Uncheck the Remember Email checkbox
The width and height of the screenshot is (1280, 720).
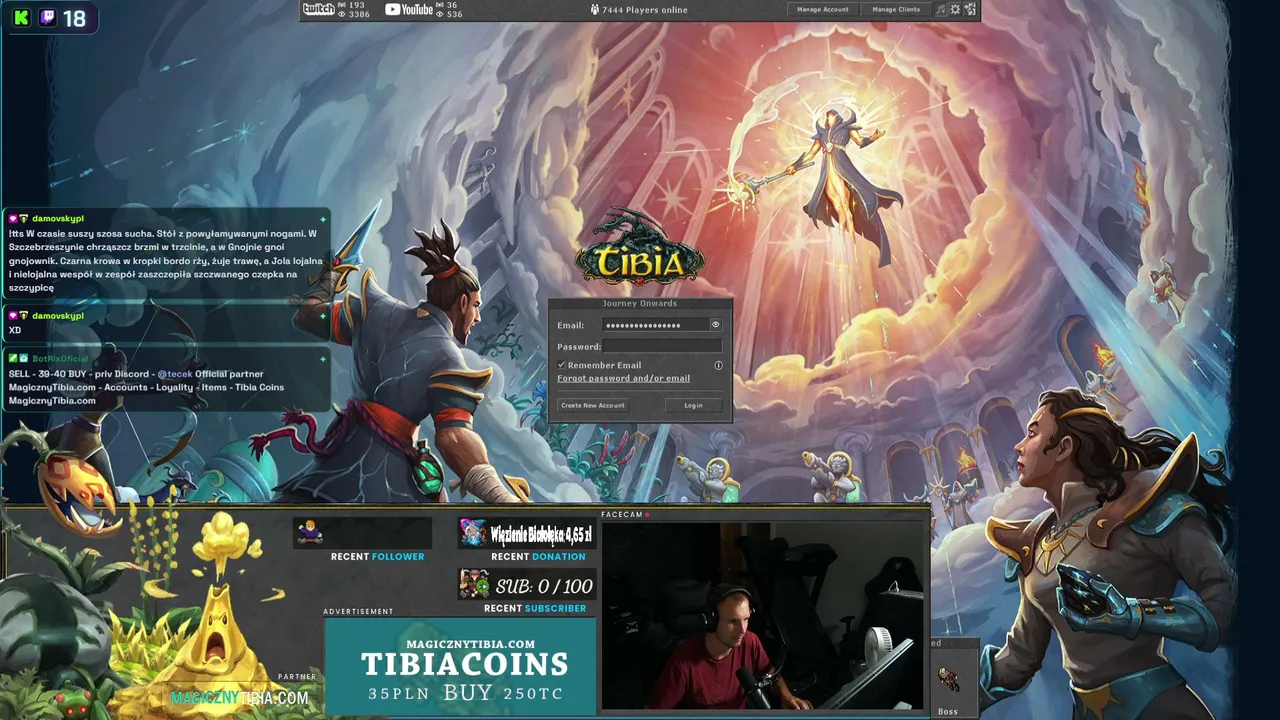pos(562,365)
